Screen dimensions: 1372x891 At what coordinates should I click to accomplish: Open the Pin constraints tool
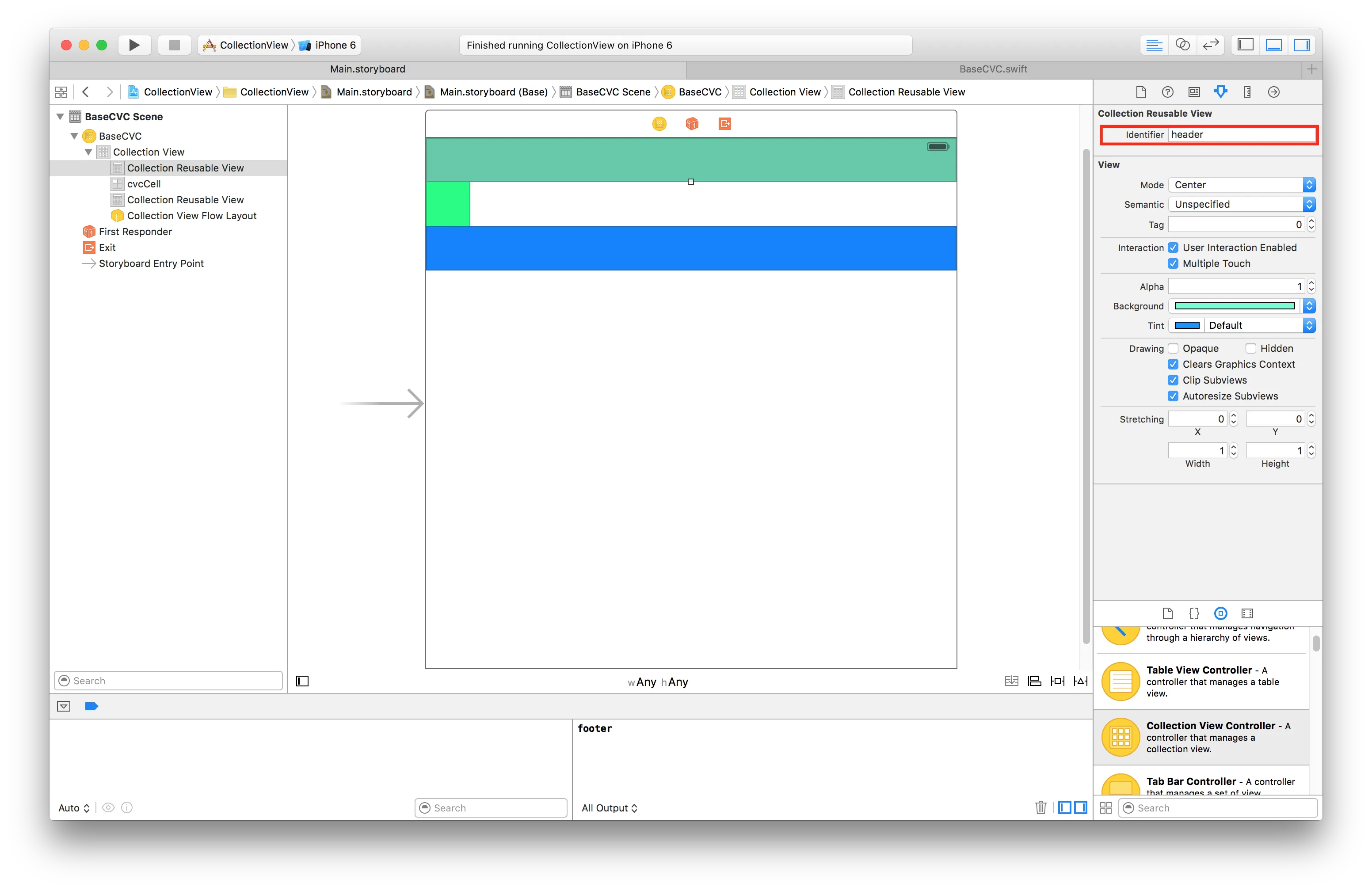pos(1057,681)
